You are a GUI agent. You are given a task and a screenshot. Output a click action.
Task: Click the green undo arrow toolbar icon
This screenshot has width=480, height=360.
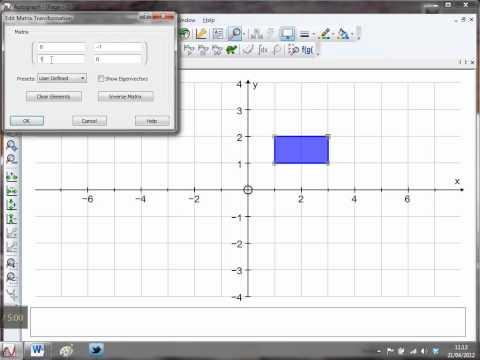185,33
